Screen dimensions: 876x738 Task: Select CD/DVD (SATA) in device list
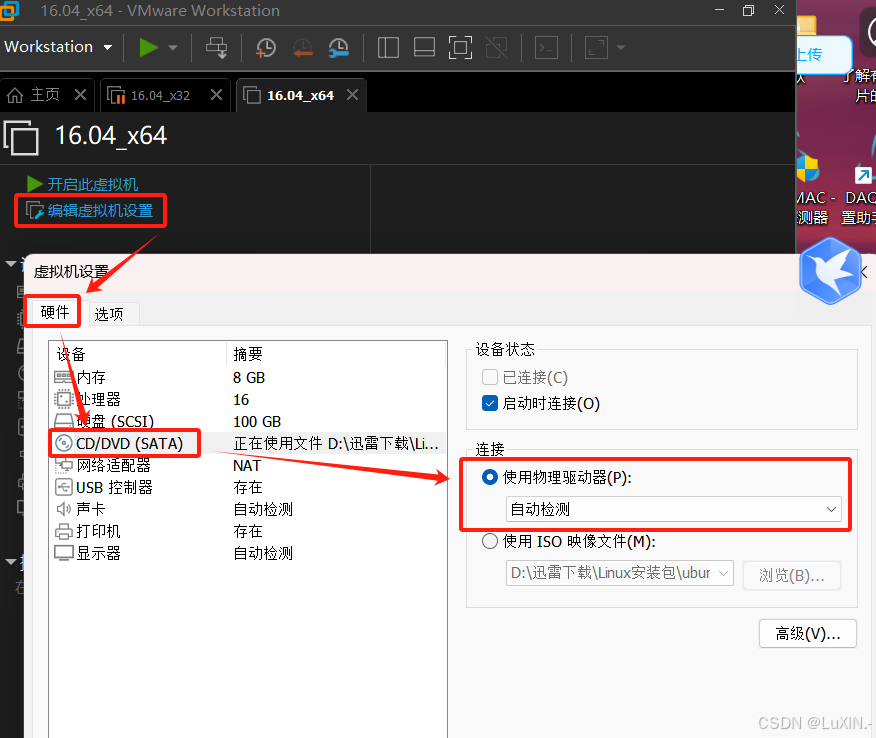pyautogui.click(x=129, y=443)
